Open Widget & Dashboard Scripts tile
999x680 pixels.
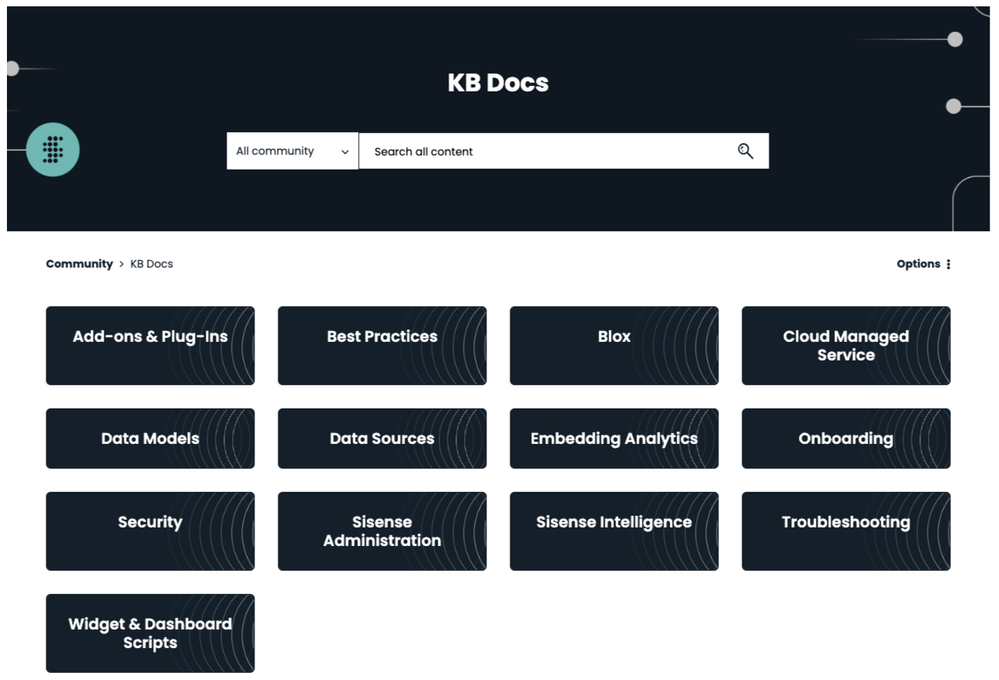tap(150, 633)
